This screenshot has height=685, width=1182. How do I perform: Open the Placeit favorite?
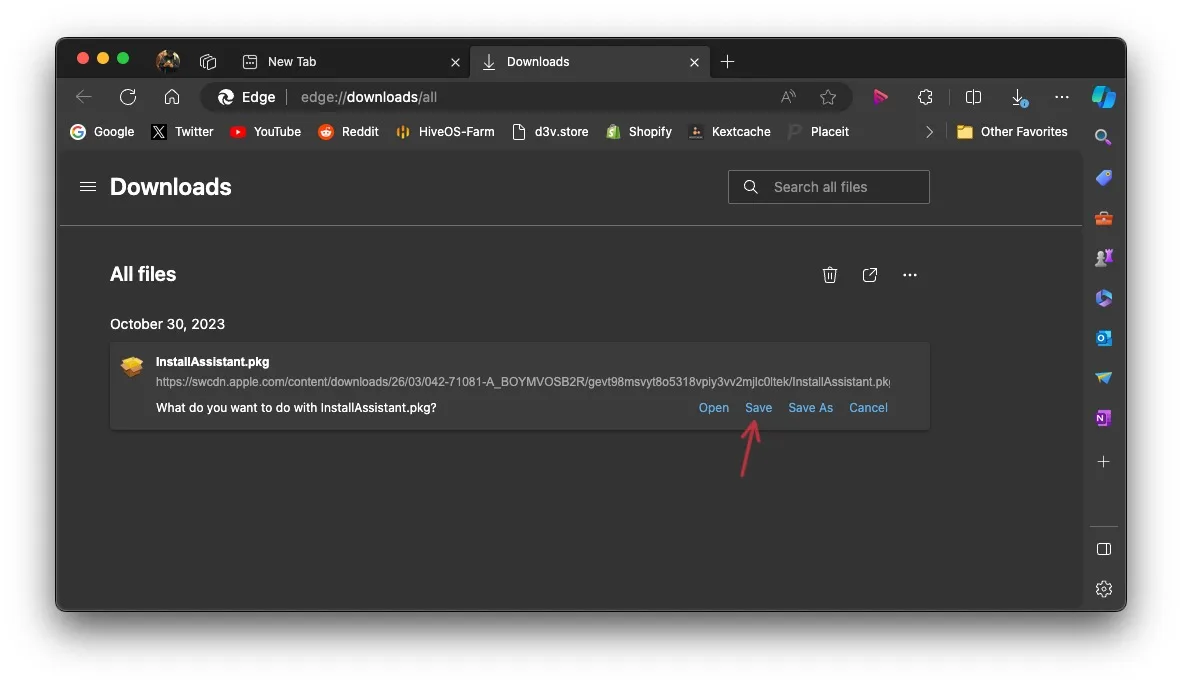pos(819,132)
